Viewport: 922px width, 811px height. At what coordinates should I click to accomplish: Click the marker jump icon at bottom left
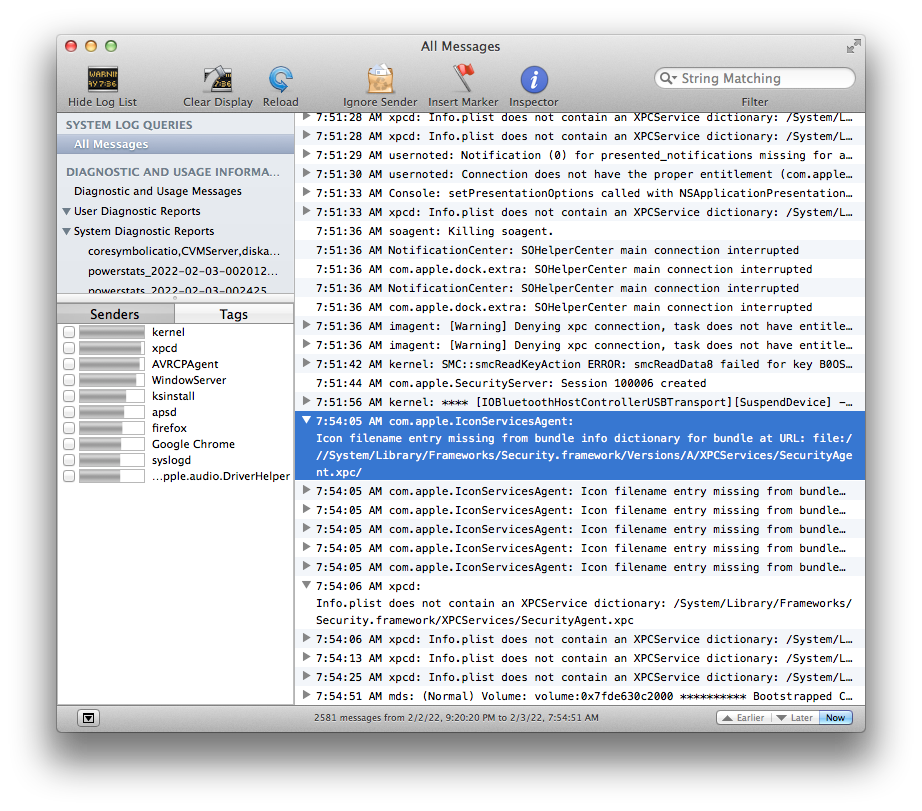point(88,718)
